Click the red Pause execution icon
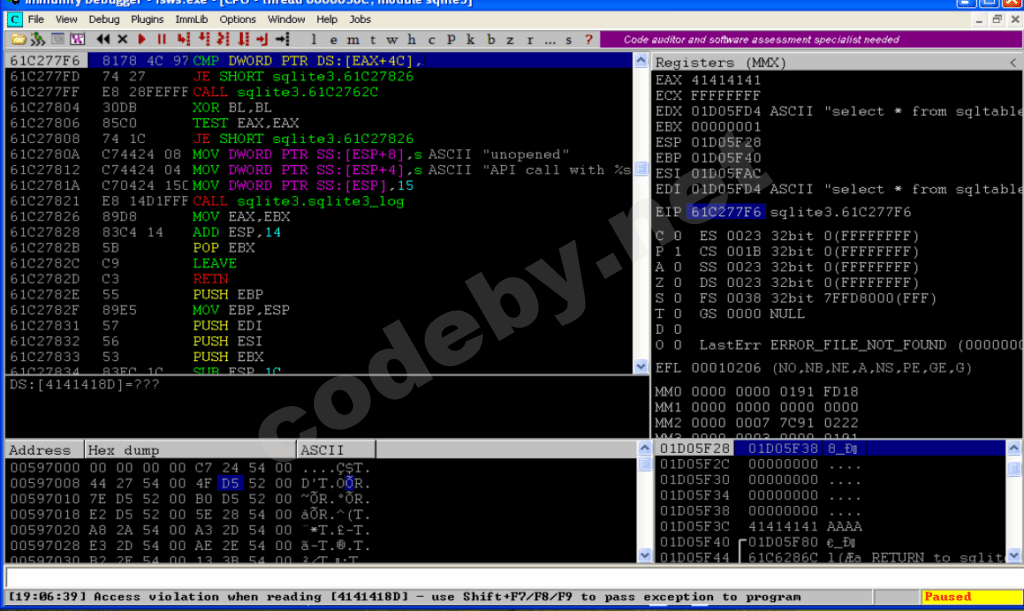The image size is (1024, 611). click(x=161, y=40)
